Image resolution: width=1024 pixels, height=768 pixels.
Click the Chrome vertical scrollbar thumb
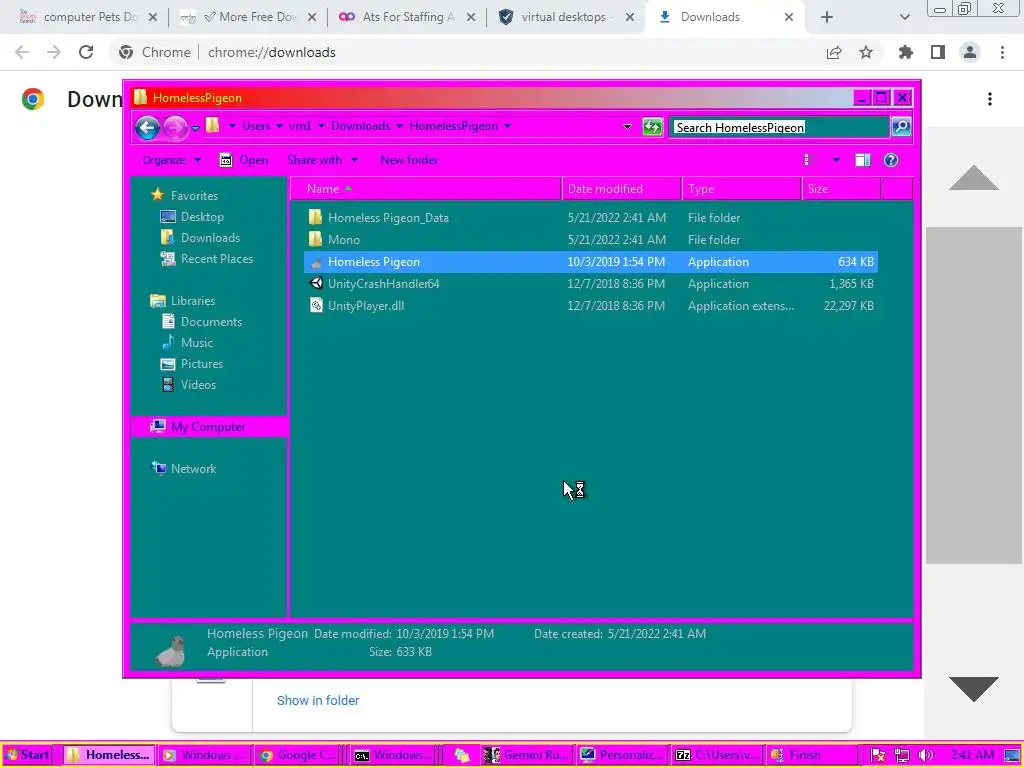tap(974, 395)
